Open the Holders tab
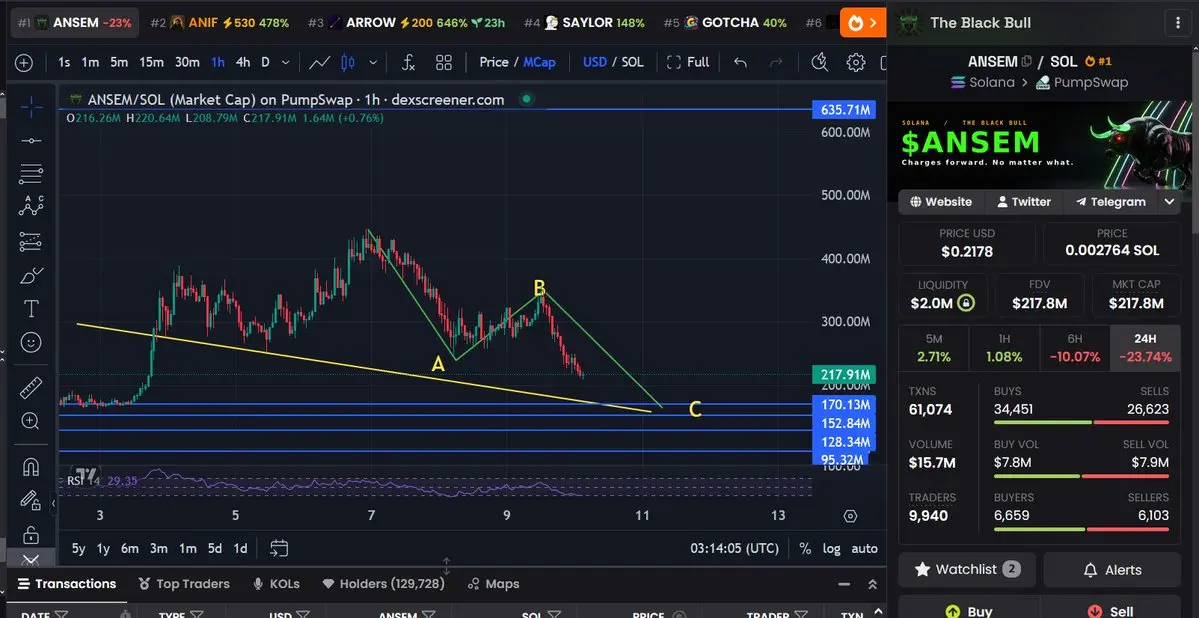The height and width of the screenshot is (618, 1199). [382, 584]
